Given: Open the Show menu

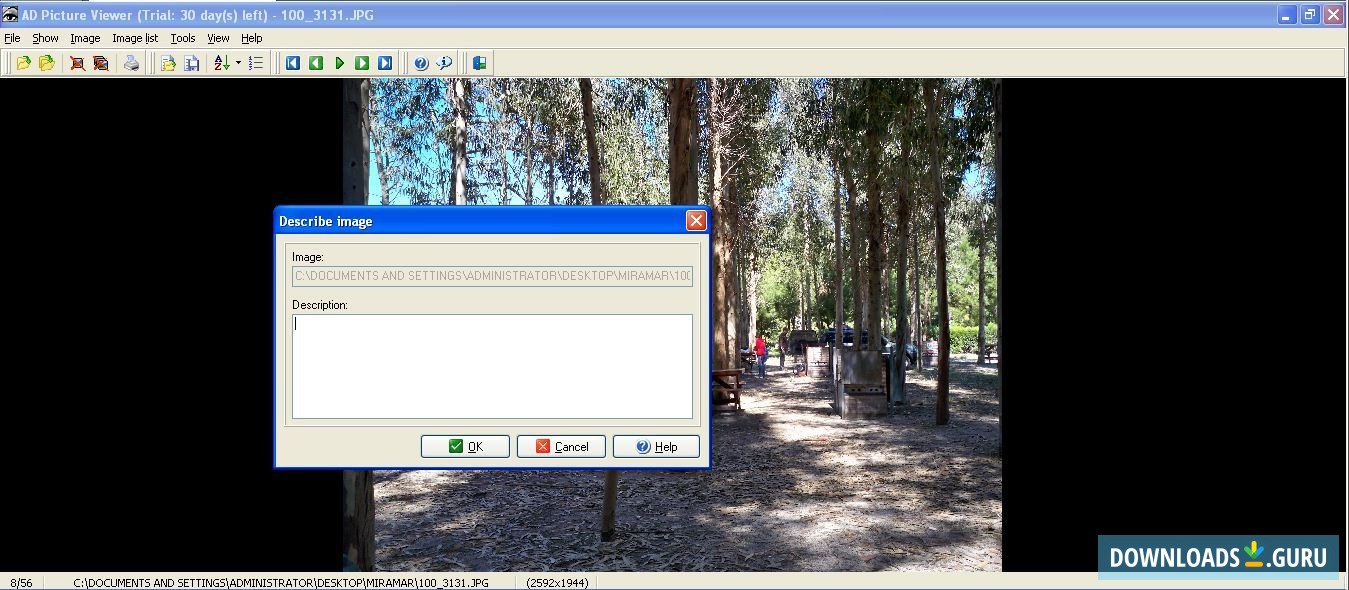Looking at the screenshot, I should pyautogui.click(x=45, y=38).
